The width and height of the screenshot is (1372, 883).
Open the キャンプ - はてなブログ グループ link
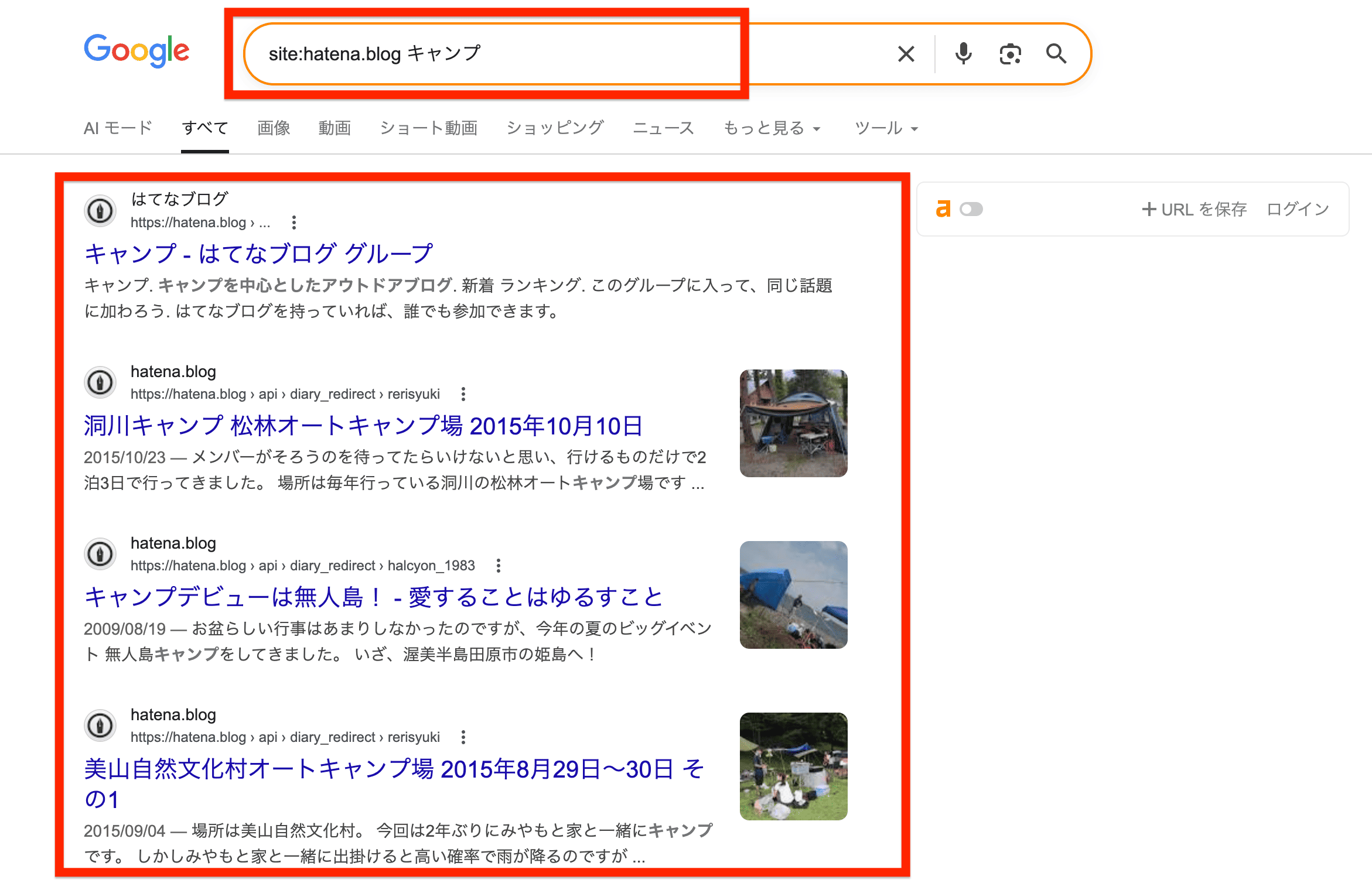tap(258, 253)
